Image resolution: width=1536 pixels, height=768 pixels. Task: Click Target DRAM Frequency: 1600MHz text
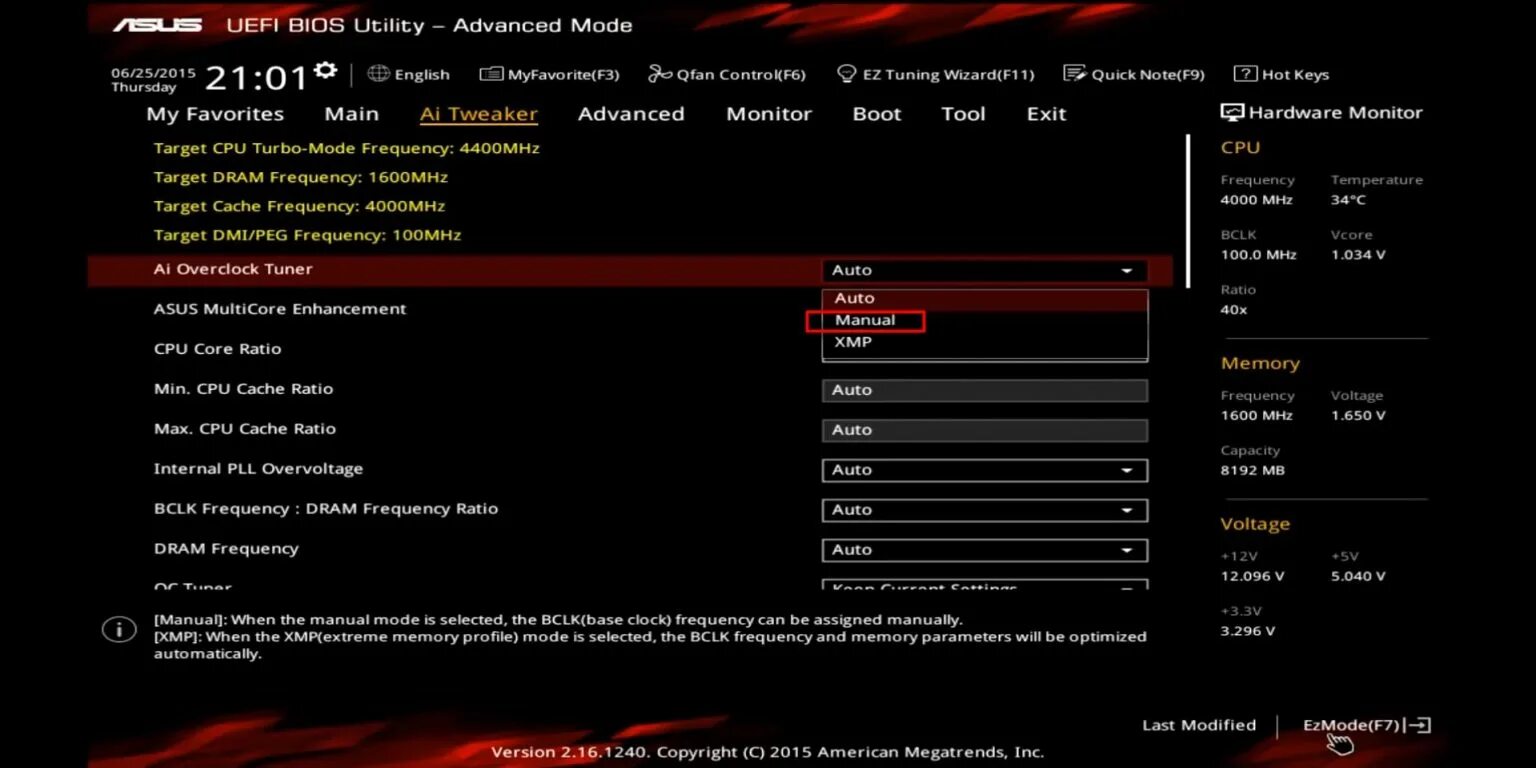pyautogui.click(x=300, y=177)
